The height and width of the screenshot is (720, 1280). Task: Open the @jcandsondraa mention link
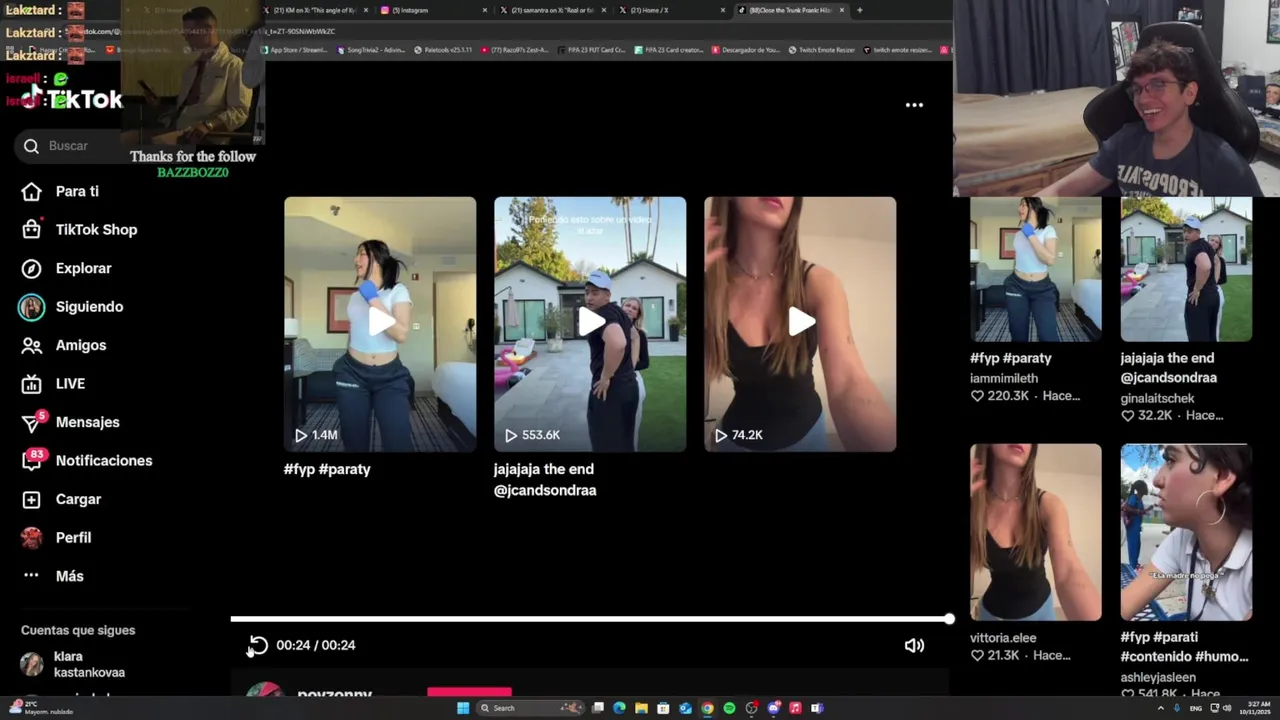click(x=545, y=490)
